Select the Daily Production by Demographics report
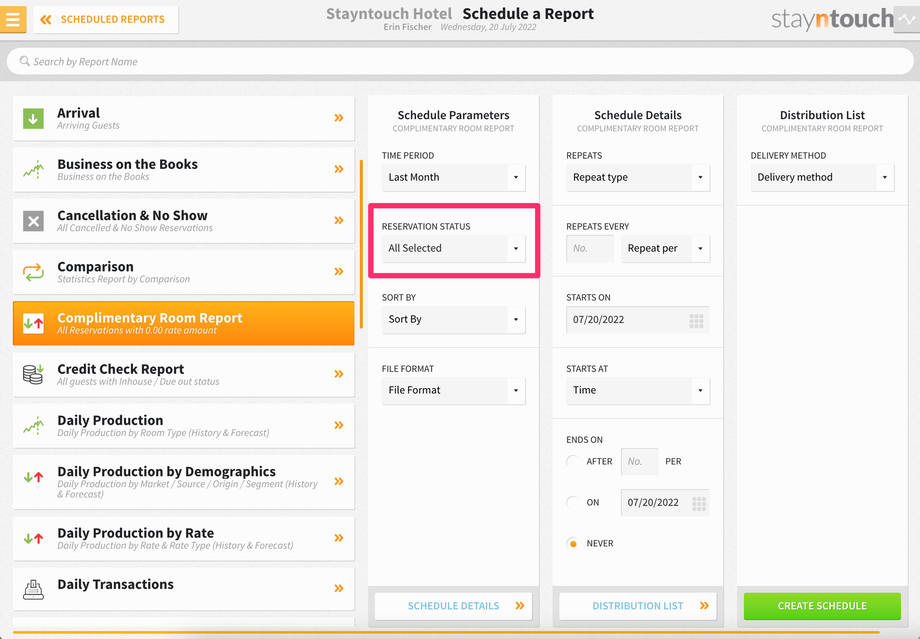 click(x=184, y=481)
